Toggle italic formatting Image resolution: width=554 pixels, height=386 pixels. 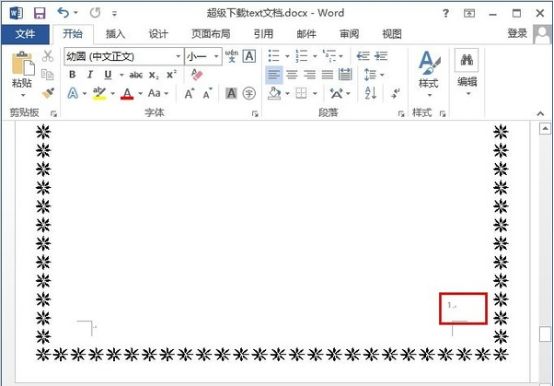(x=90, y=75)
